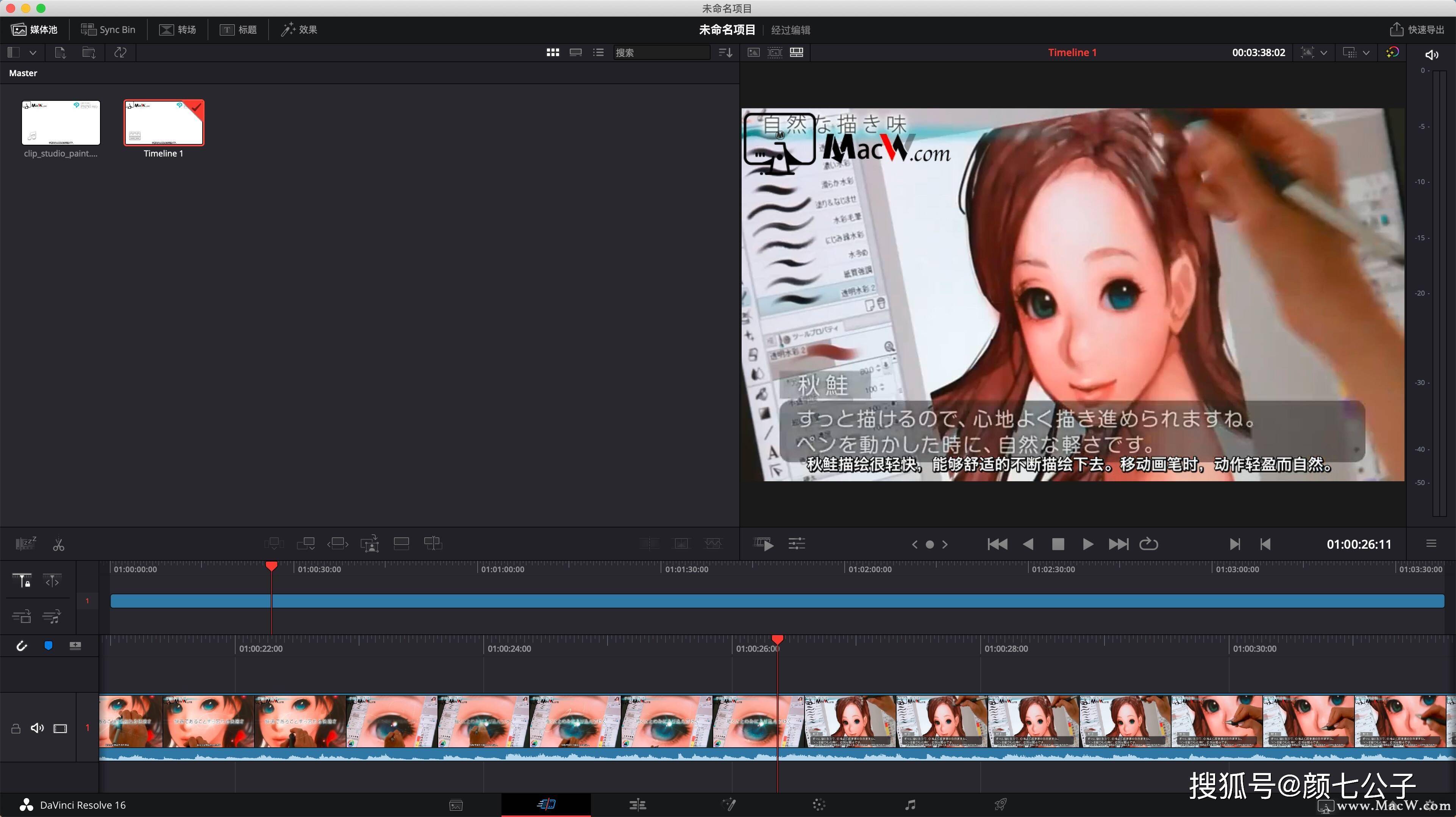Enable boring detector icon
The height and width of the screenshot is (817, 1456).
point(25,544)
